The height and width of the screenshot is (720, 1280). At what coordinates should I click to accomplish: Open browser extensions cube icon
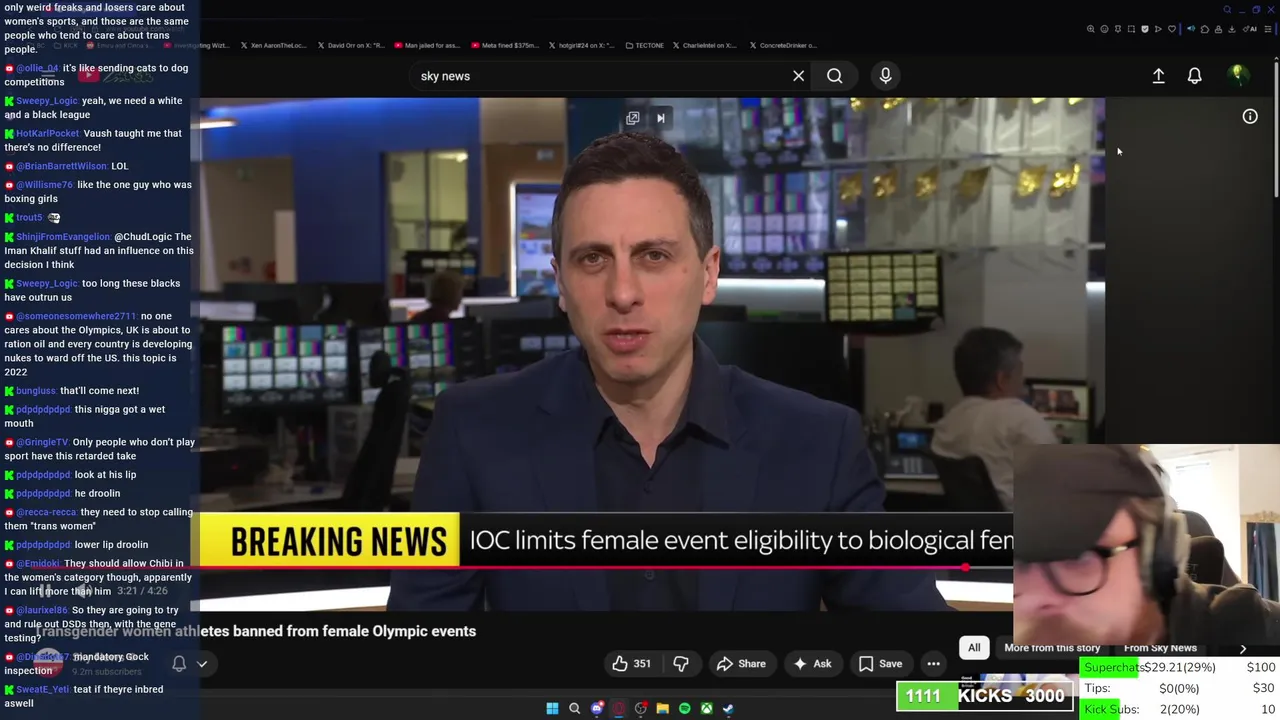click(1205, 29)
